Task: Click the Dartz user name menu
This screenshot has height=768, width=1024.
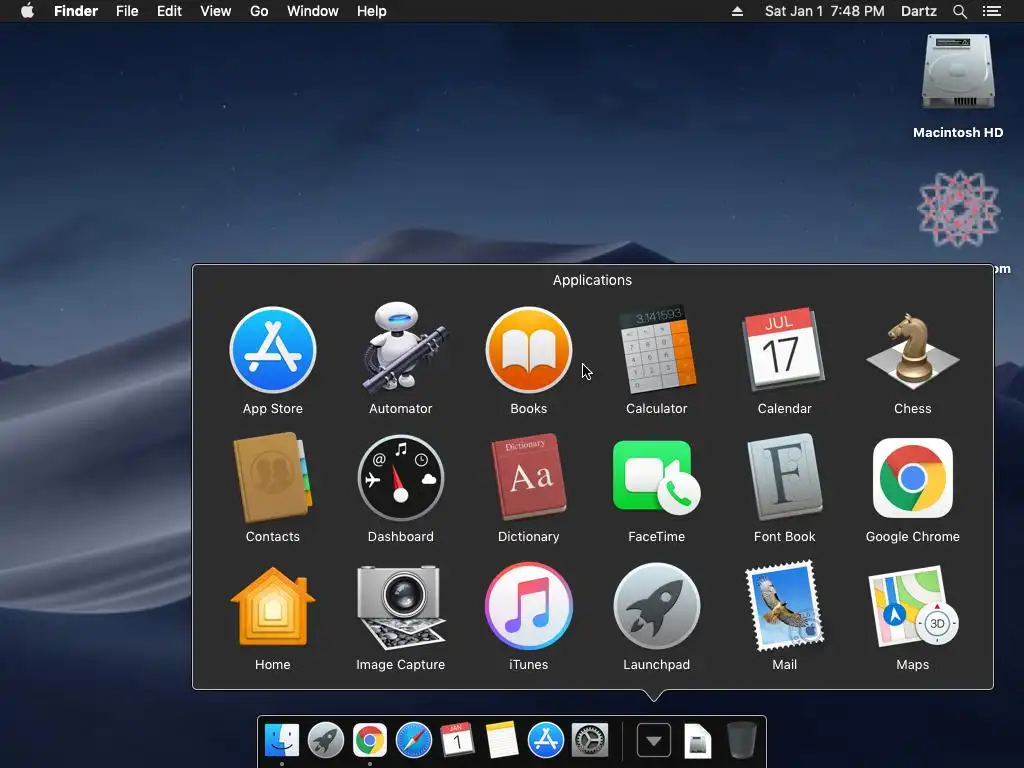Action: click(x=918, y=11)
